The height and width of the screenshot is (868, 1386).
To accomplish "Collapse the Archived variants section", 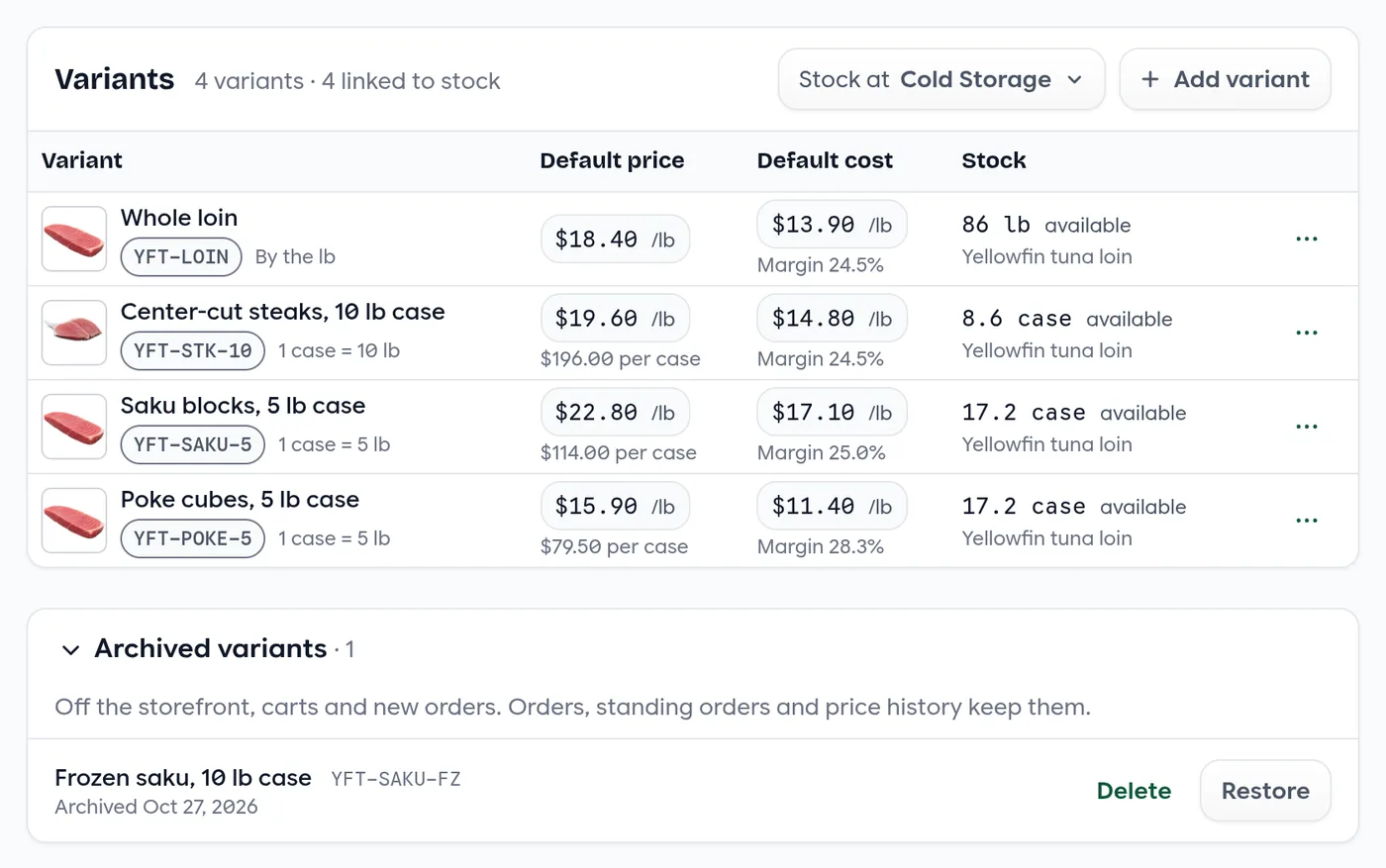I will [70, 649].
